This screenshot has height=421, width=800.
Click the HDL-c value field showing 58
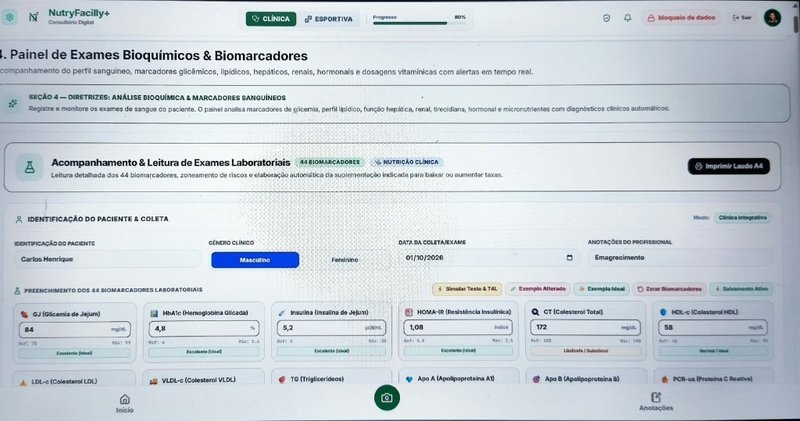click(713, 327)
